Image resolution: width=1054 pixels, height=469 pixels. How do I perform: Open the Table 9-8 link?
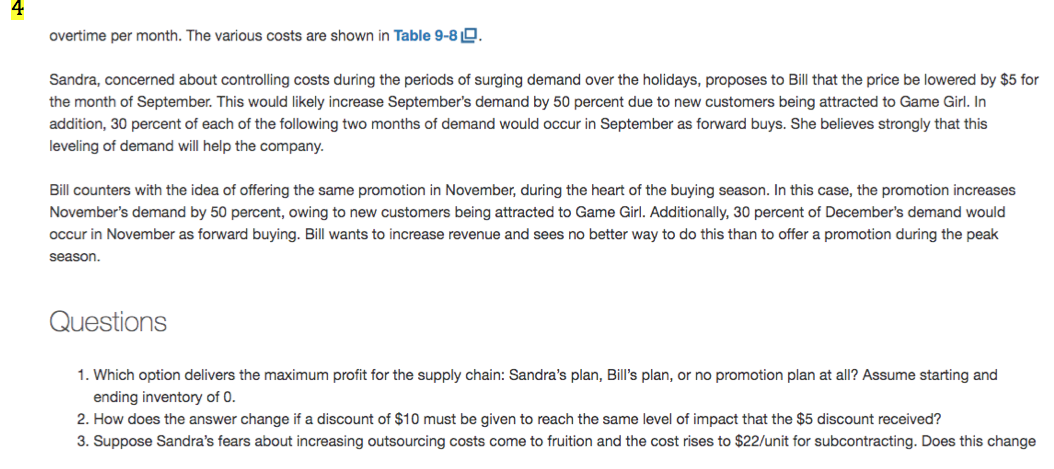click(x=427, y=37)
